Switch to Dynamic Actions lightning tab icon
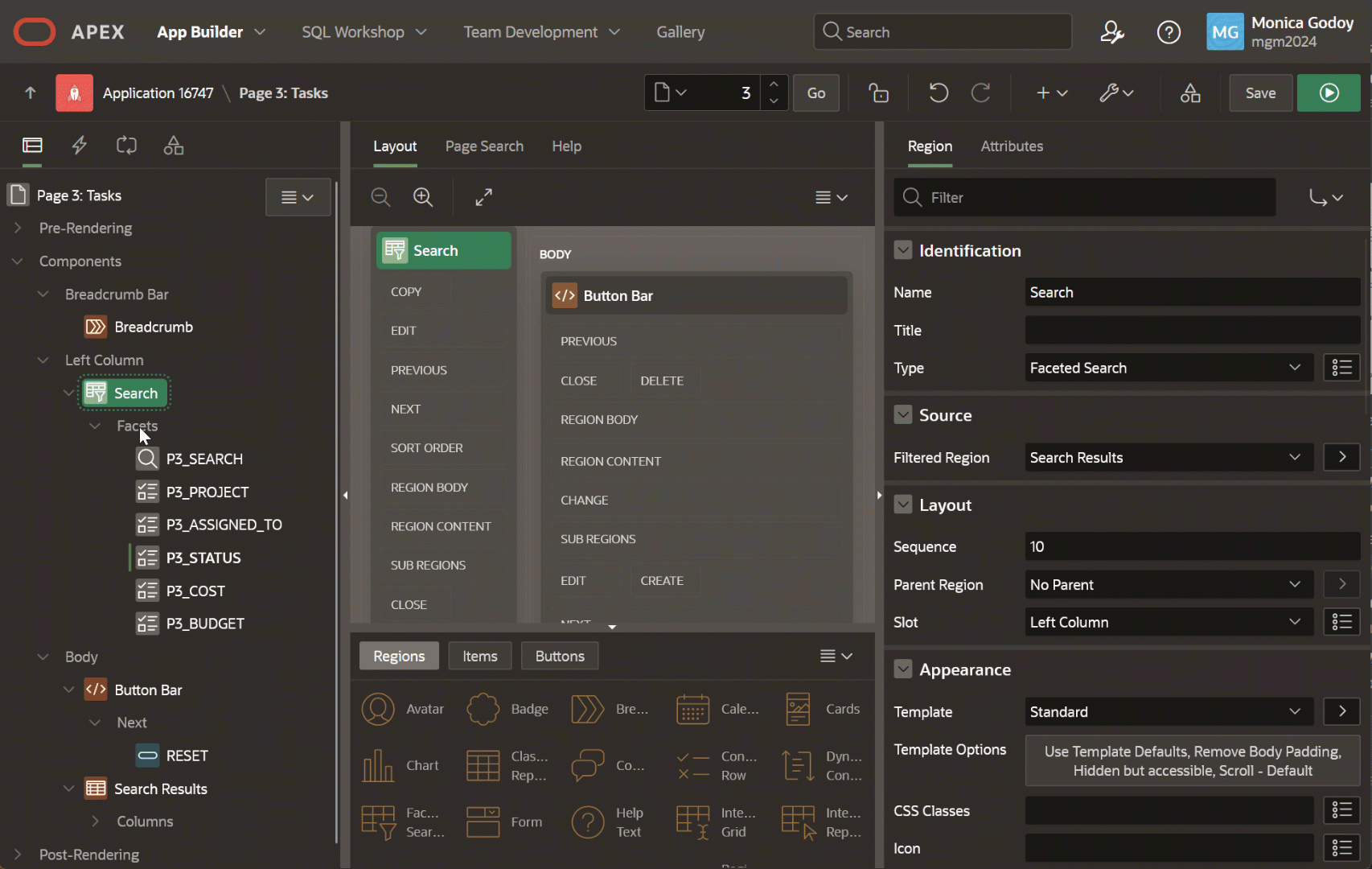The image size is (1372, 869). pos(80,146)
